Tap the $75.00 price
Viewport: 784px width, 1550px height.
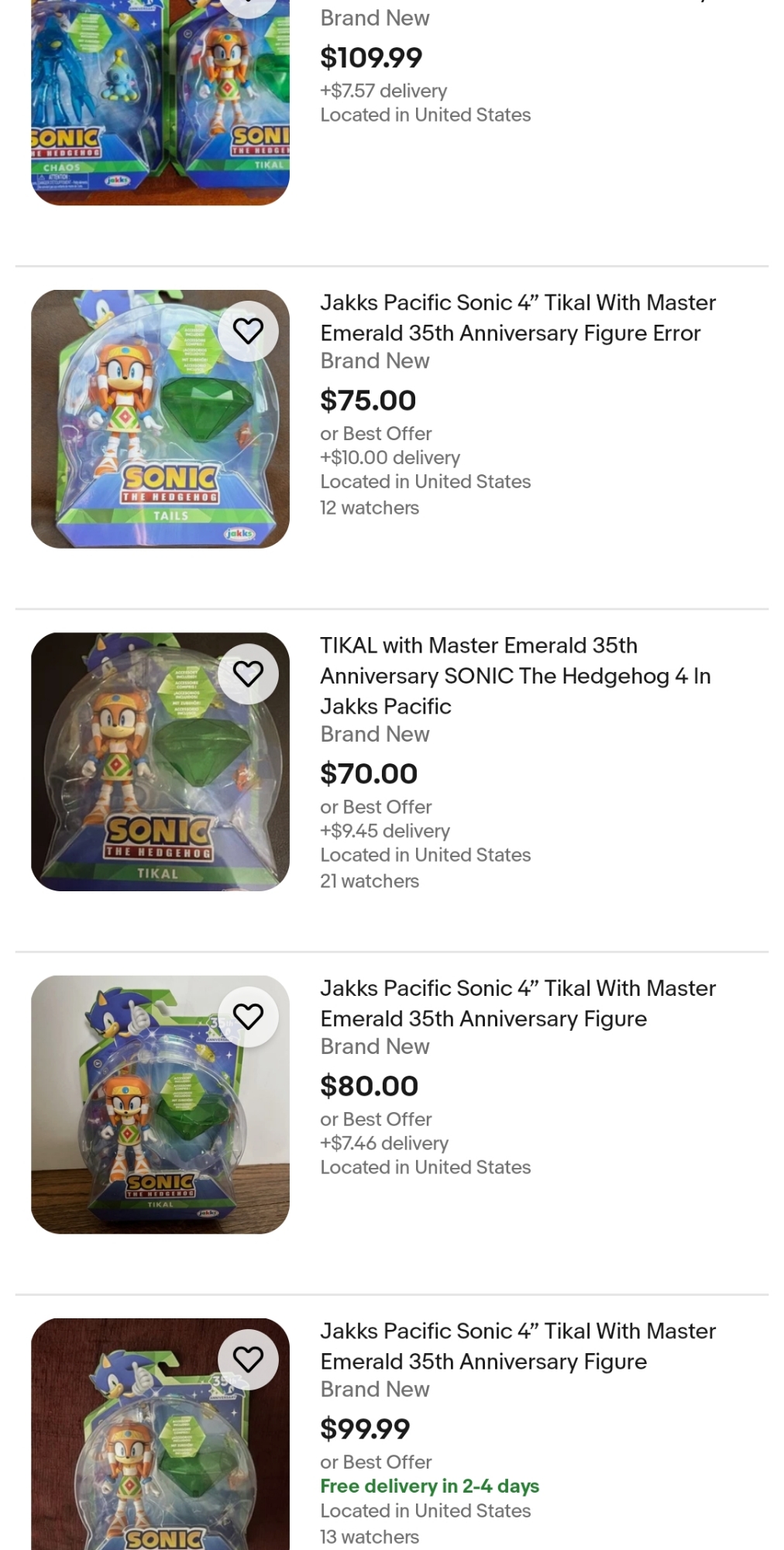tap(368, 401)
